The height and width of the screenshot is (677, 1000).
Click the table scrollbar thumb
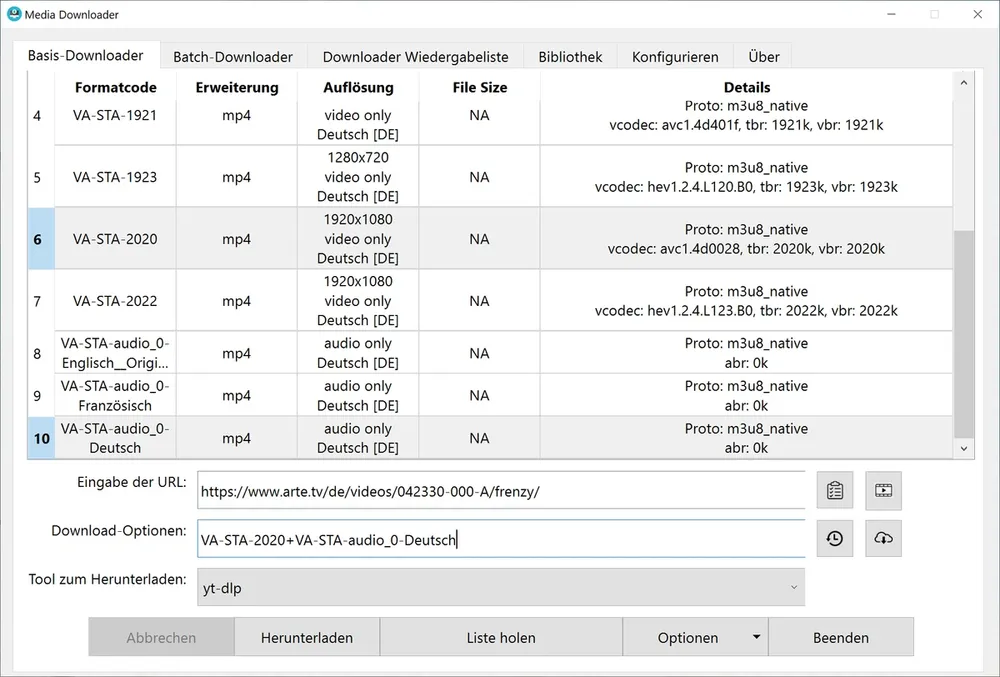(964, 335)
